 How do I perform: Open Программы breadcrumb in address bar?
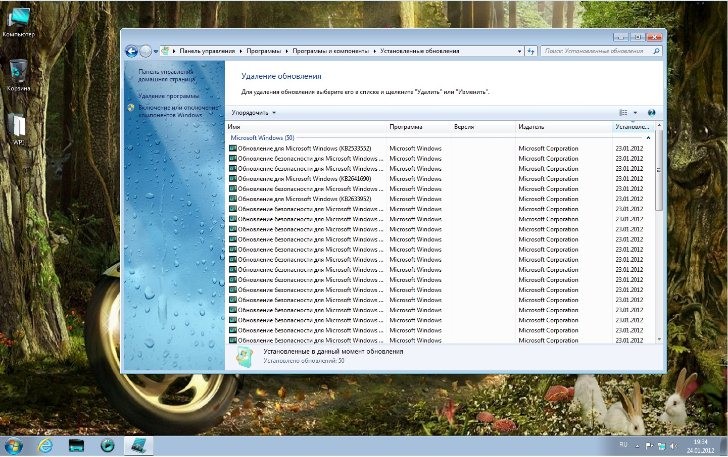click(x=264, y=51)
